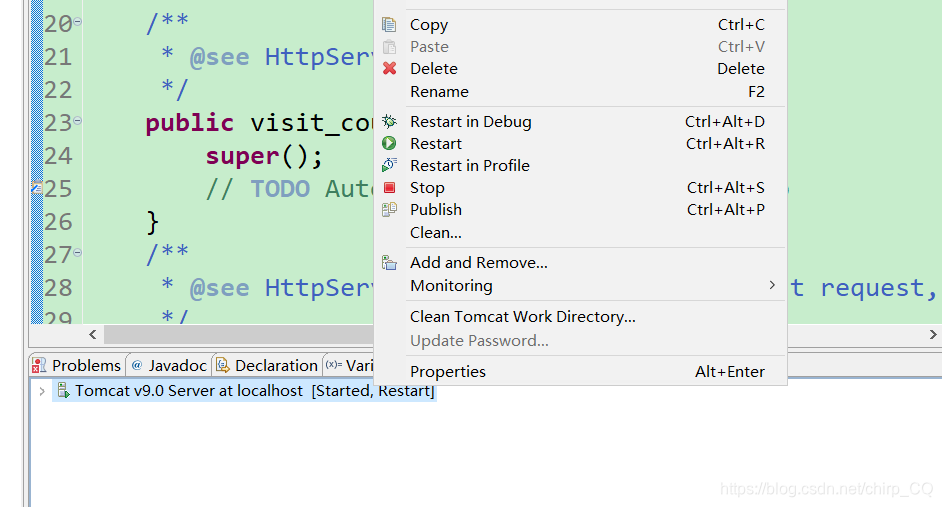Click the green Restart play icon
Image resolution: width=942 pixels, height=507 pixels.
point(389,144)
